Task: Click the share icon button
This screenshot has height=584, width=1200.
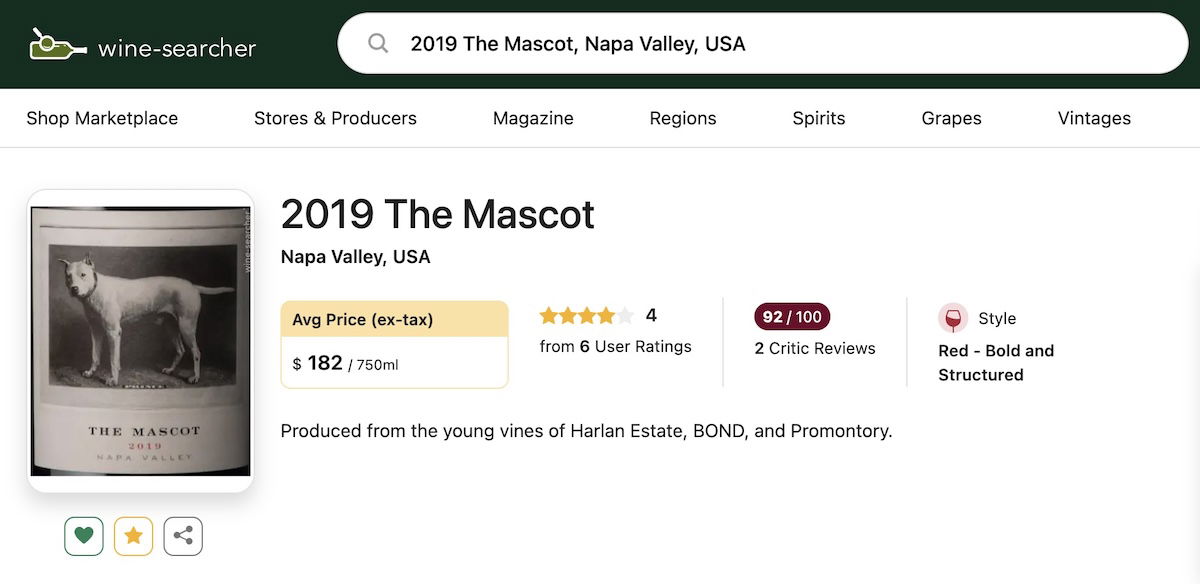Action: pos(183,536)
